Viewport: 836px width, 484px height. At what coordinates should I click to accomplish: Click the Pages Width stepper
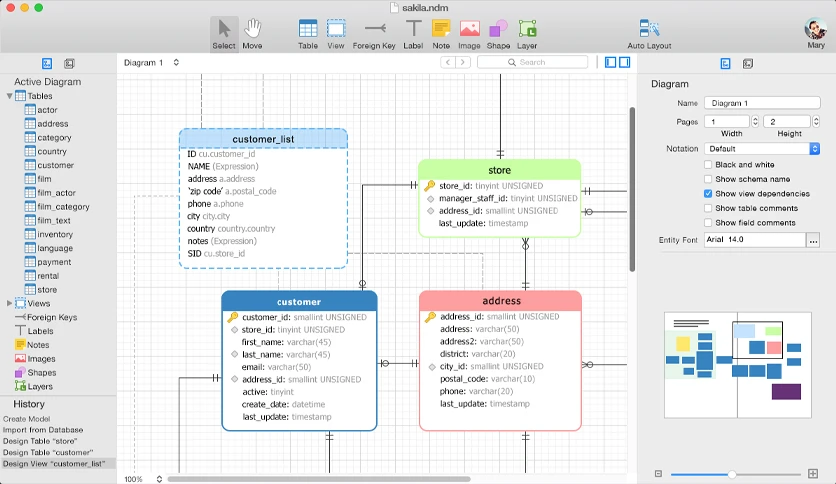click(755, 122)
